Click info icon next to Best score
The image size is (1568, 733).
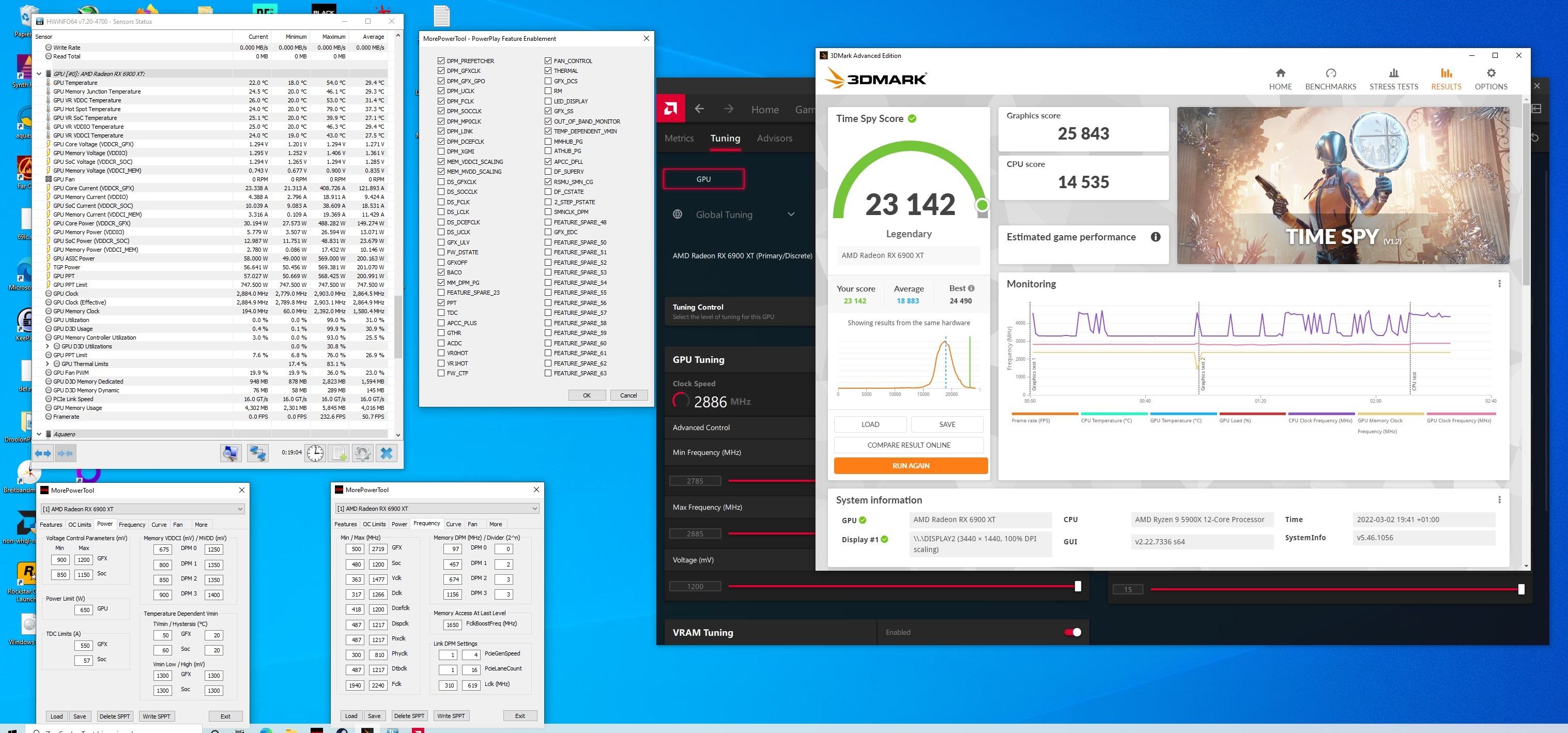click(x=971, y=288)
